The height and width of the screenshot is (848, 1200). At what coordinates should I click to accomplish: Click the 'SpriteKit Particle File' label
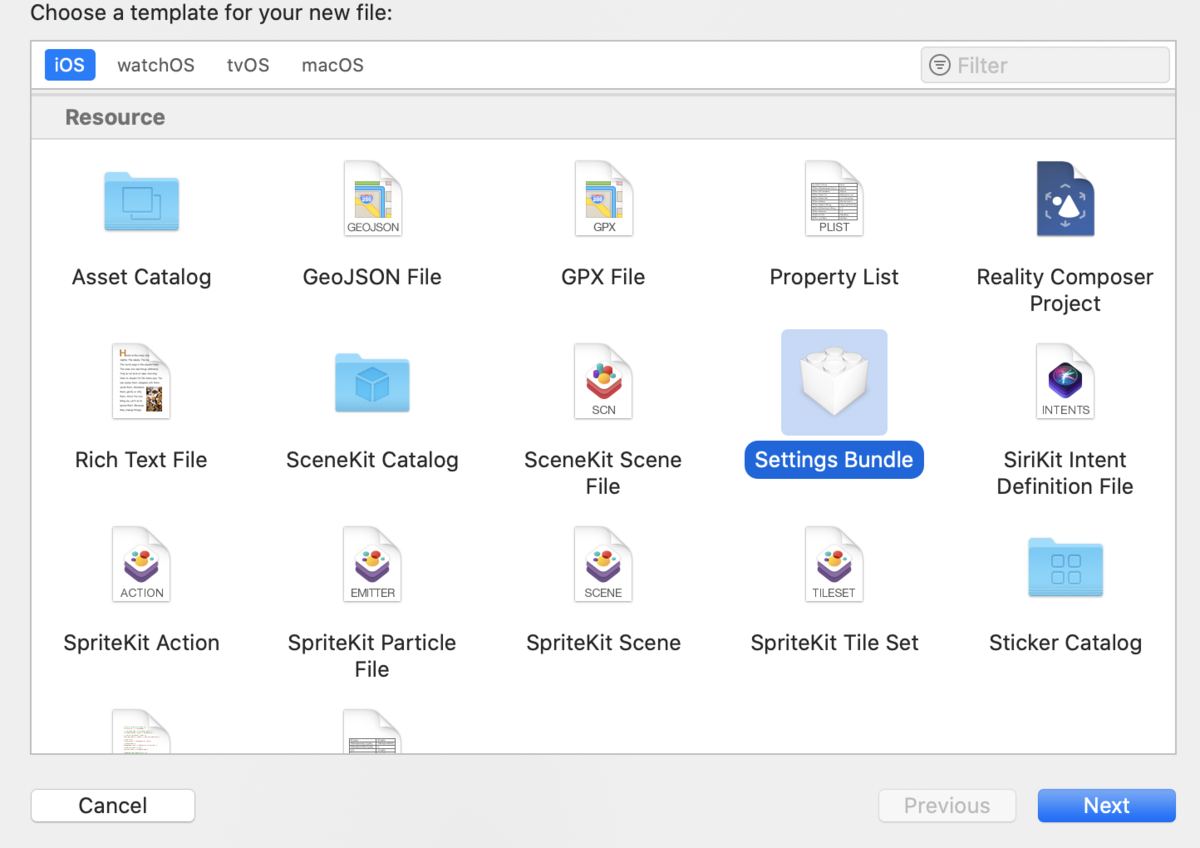[x=372, y=656]
